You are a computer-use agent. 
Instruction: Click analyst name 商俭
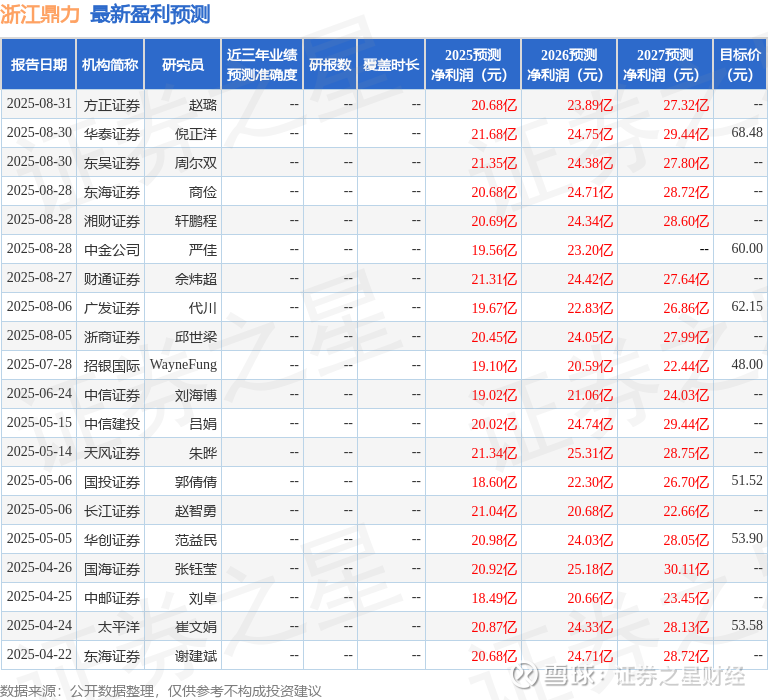point(203,192)
